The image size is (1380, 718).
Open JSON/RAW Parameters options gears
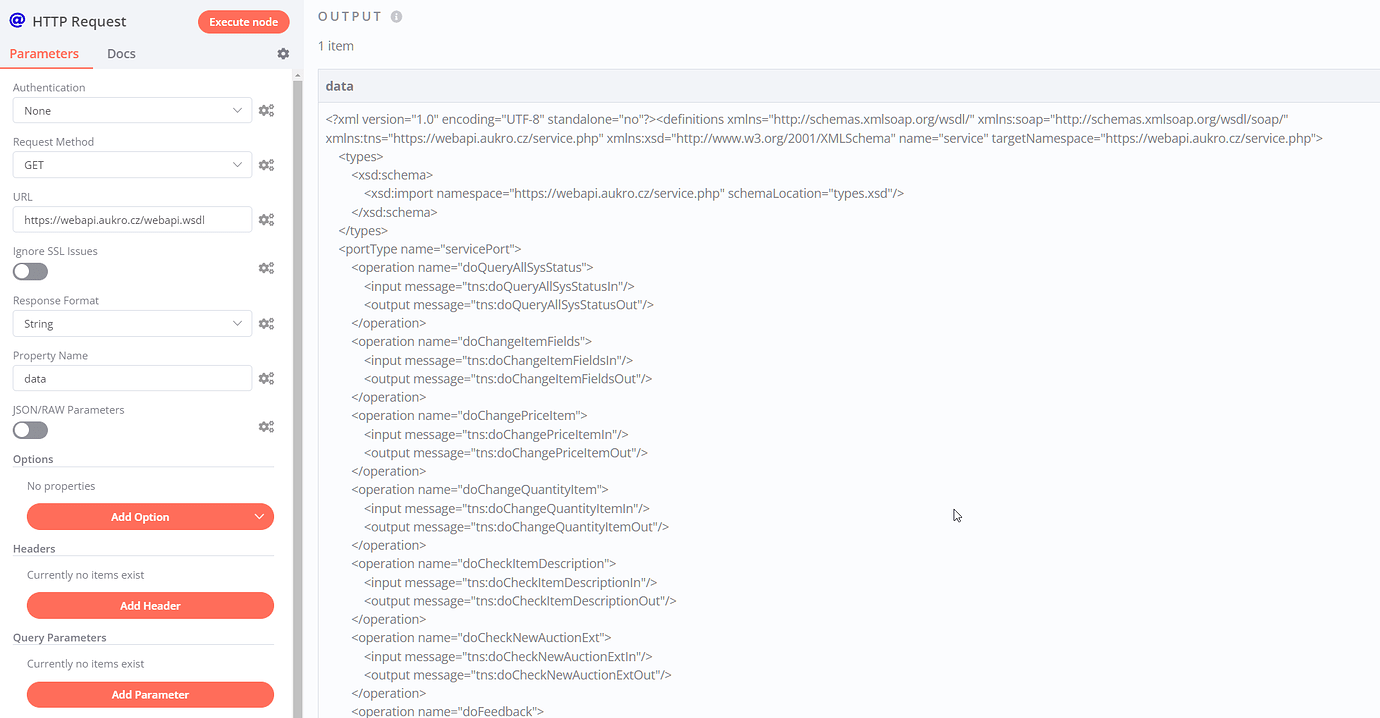pos(266,427)
